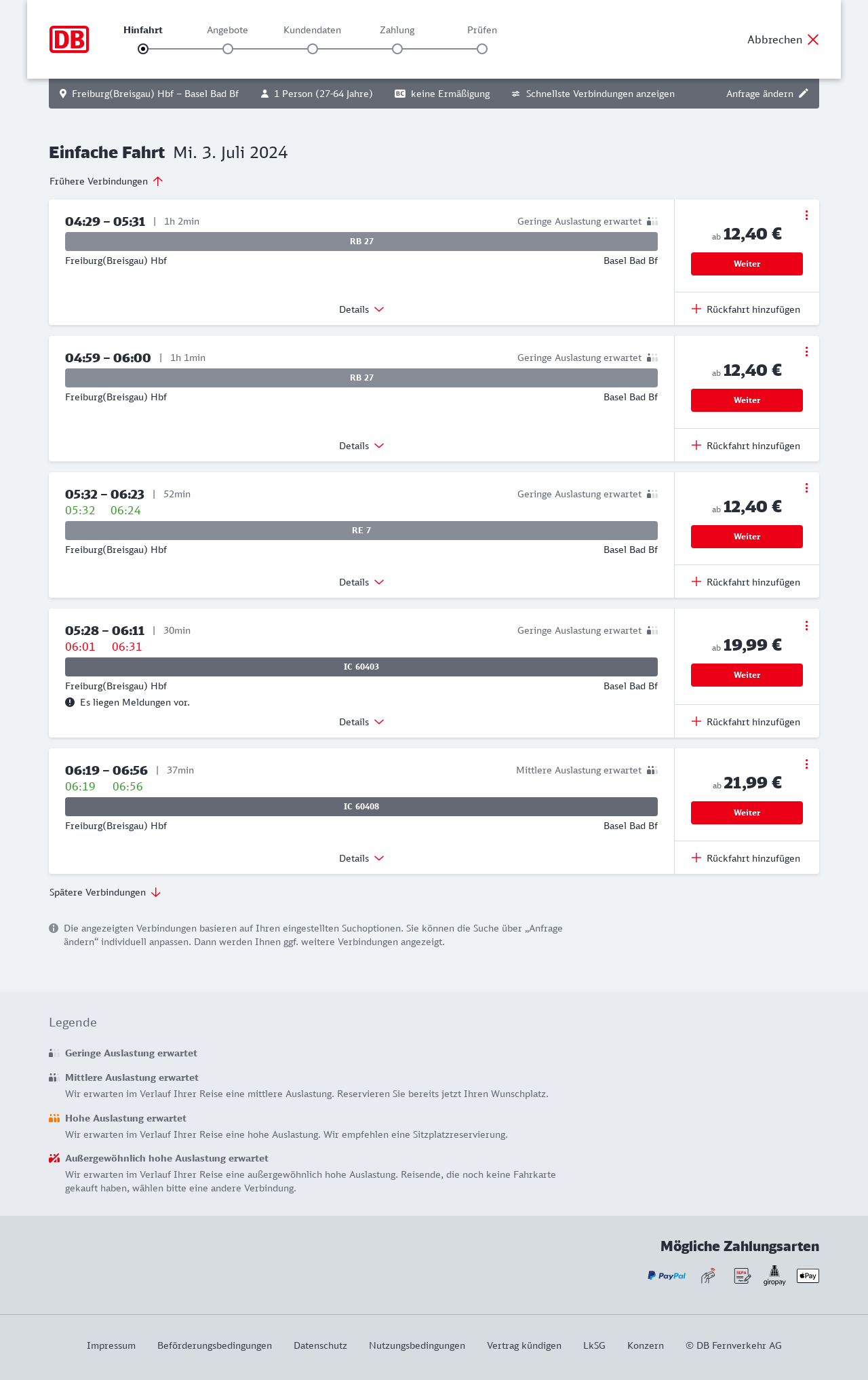
Task: Expand Details for the RE 7 connection
Action: [361, 582]
